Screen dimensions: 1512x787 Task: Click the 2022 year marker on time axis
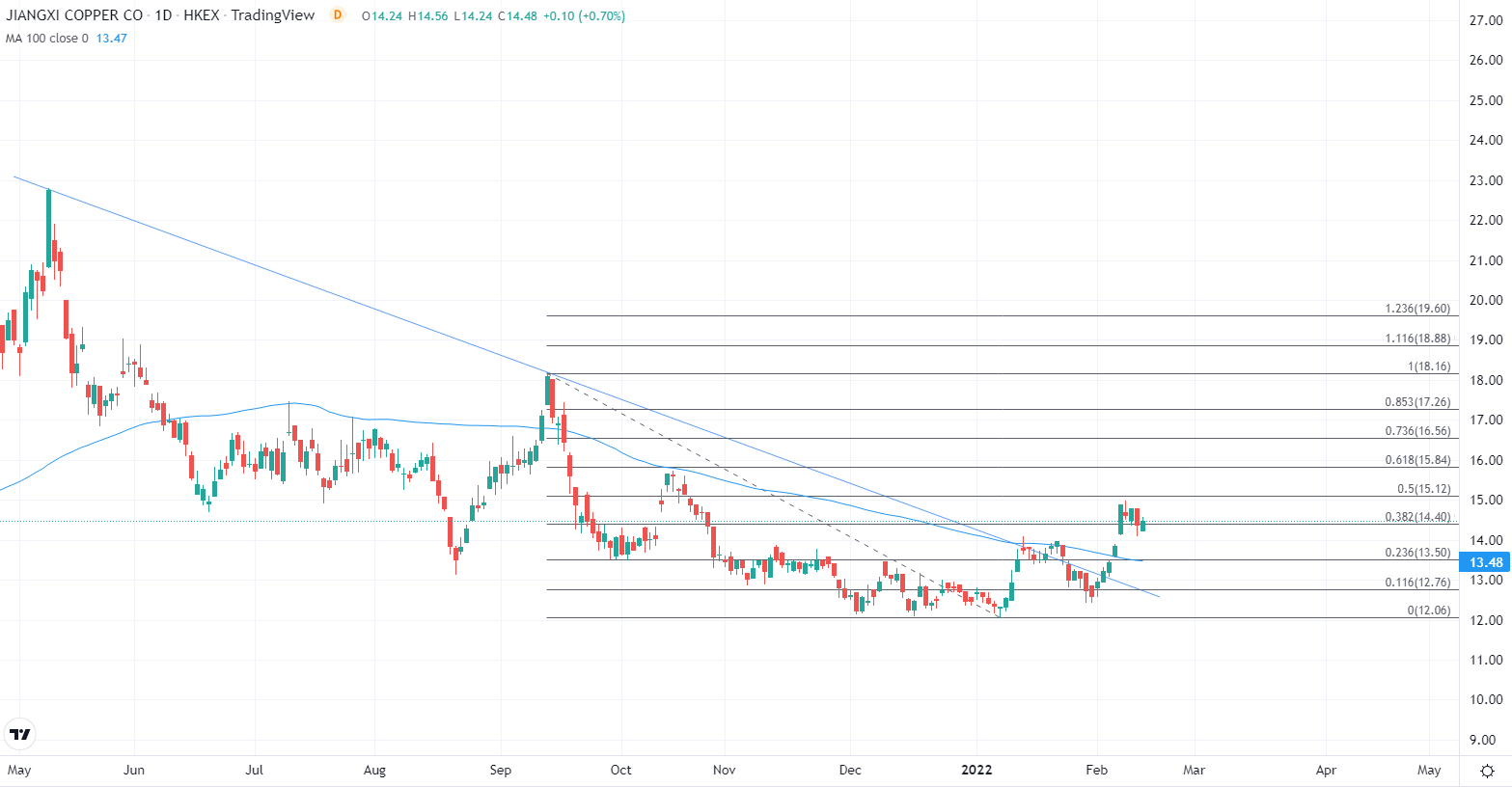click(976, 770)
